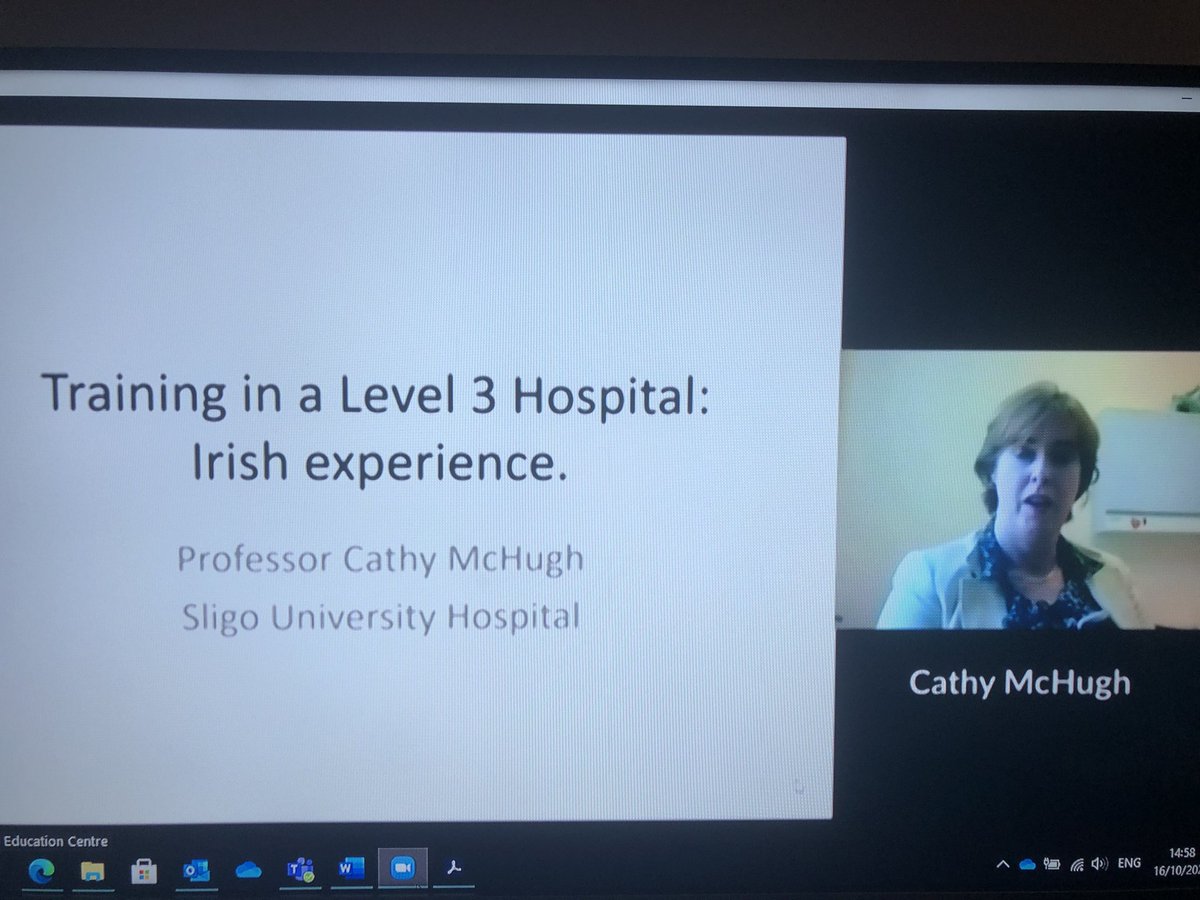The image size is (1200, 900).
Task: Open ENG input language selector
Action: (x=1130, y=861)
